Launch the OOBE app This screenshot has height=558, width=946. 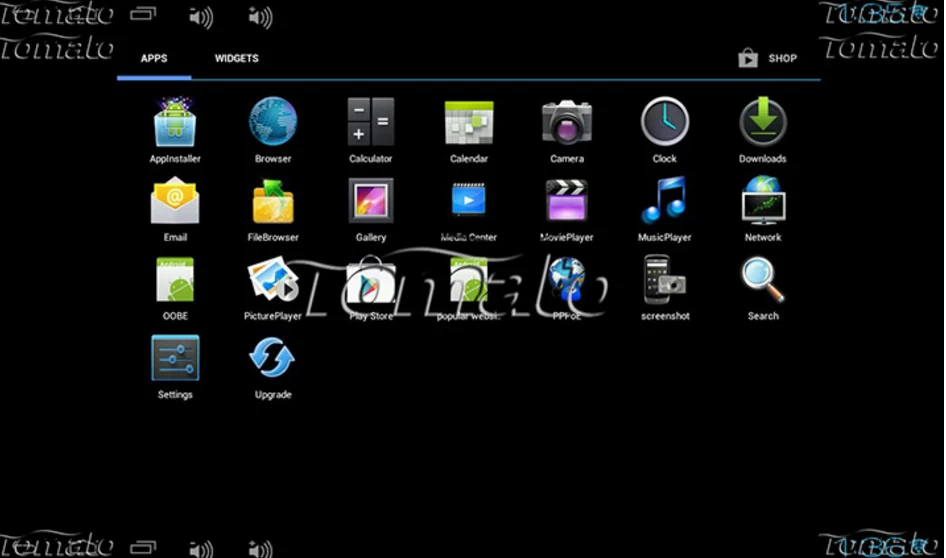coord(175,279)
